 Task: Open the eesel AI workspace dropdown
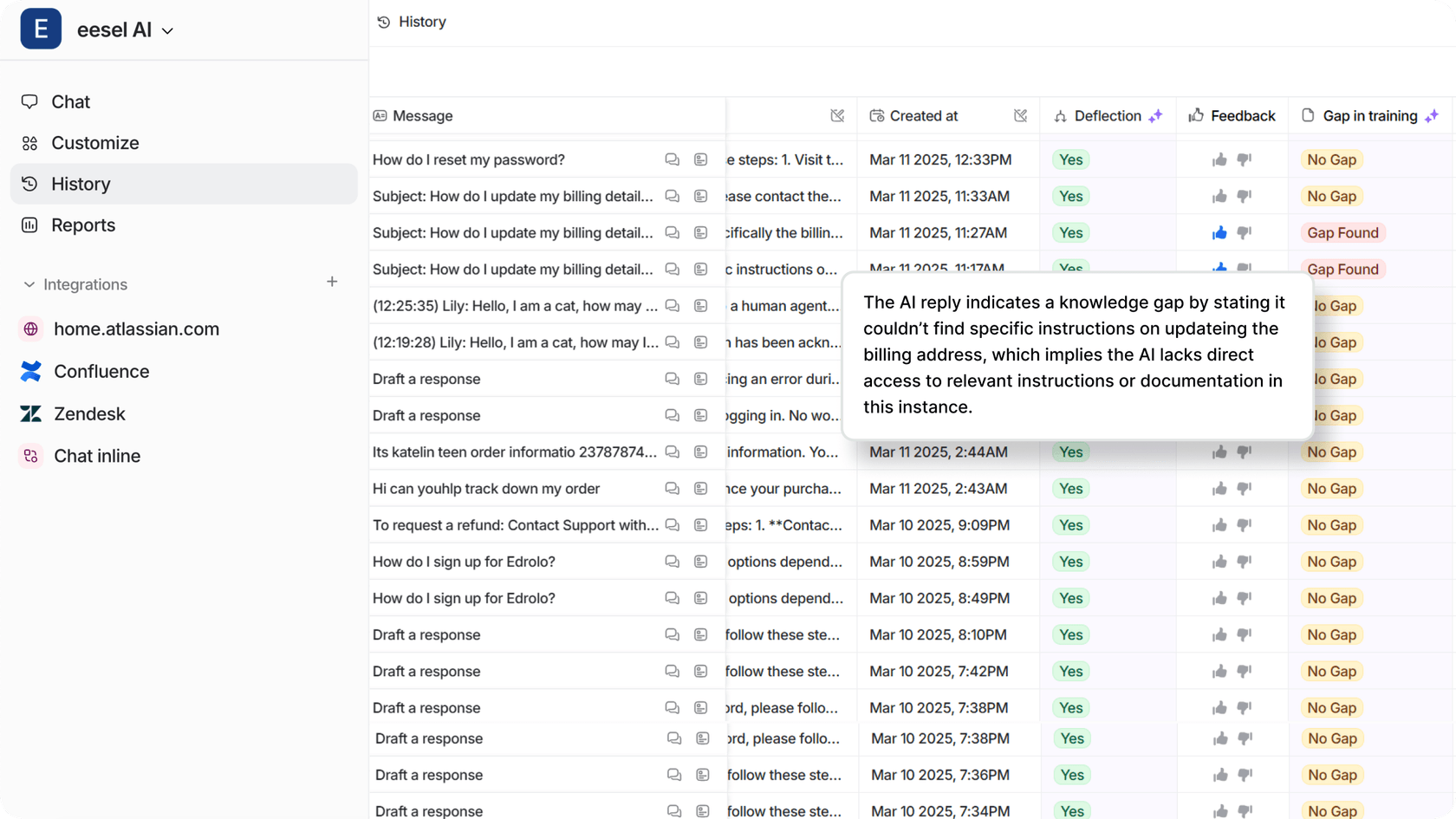167,31
